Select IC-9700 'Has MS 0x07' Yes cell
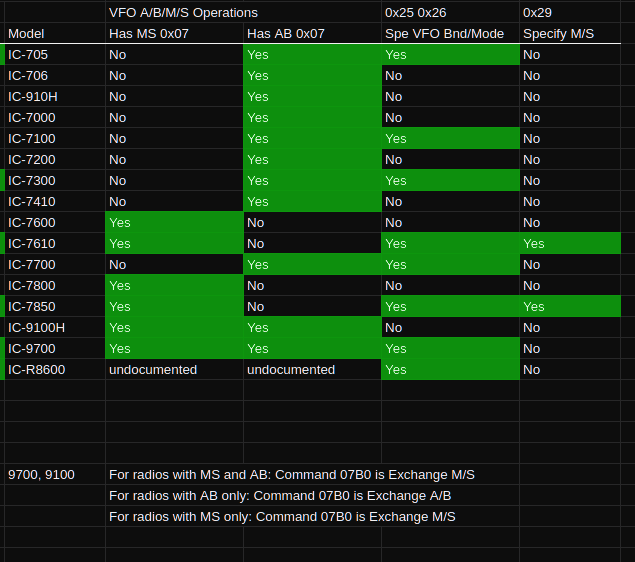Image resolution: width=635 pixels, height=562 pixels. coord(174,349)
